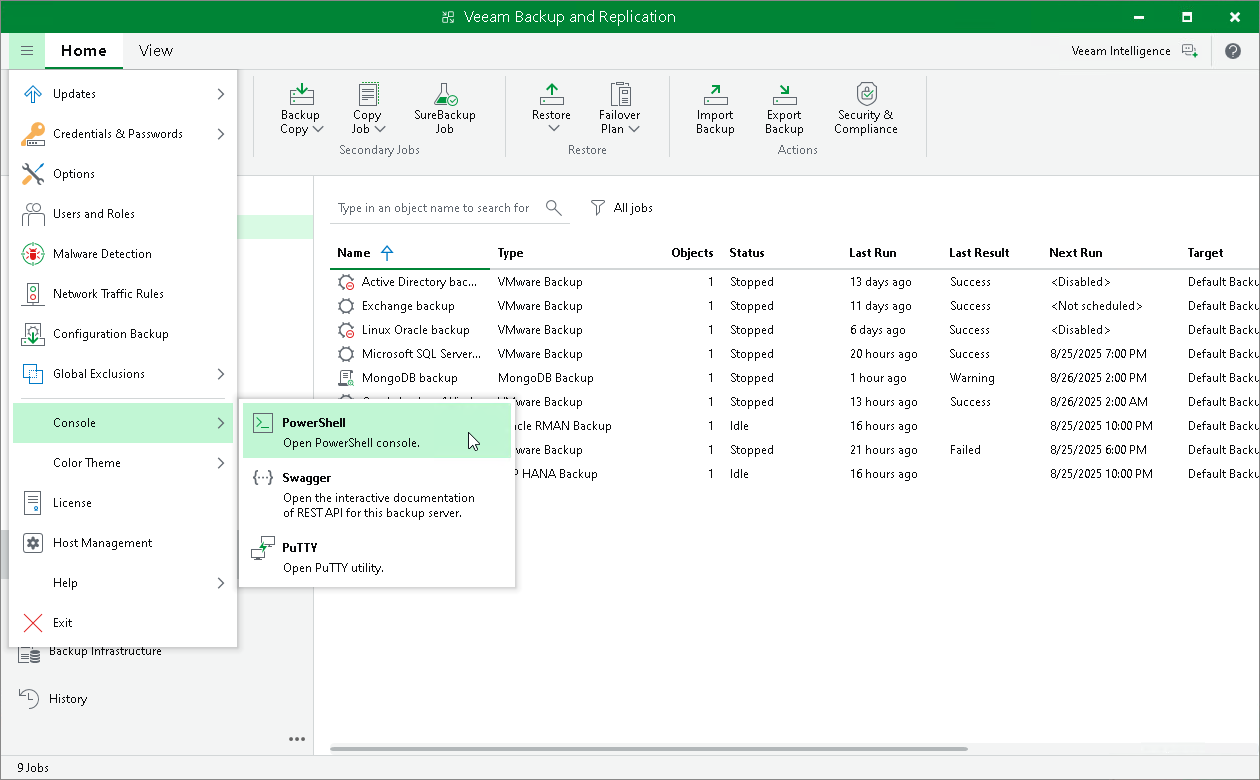The image size is (1260, 780).
Task: Click the All jobs filter button
Action: (x=622, y=208)
